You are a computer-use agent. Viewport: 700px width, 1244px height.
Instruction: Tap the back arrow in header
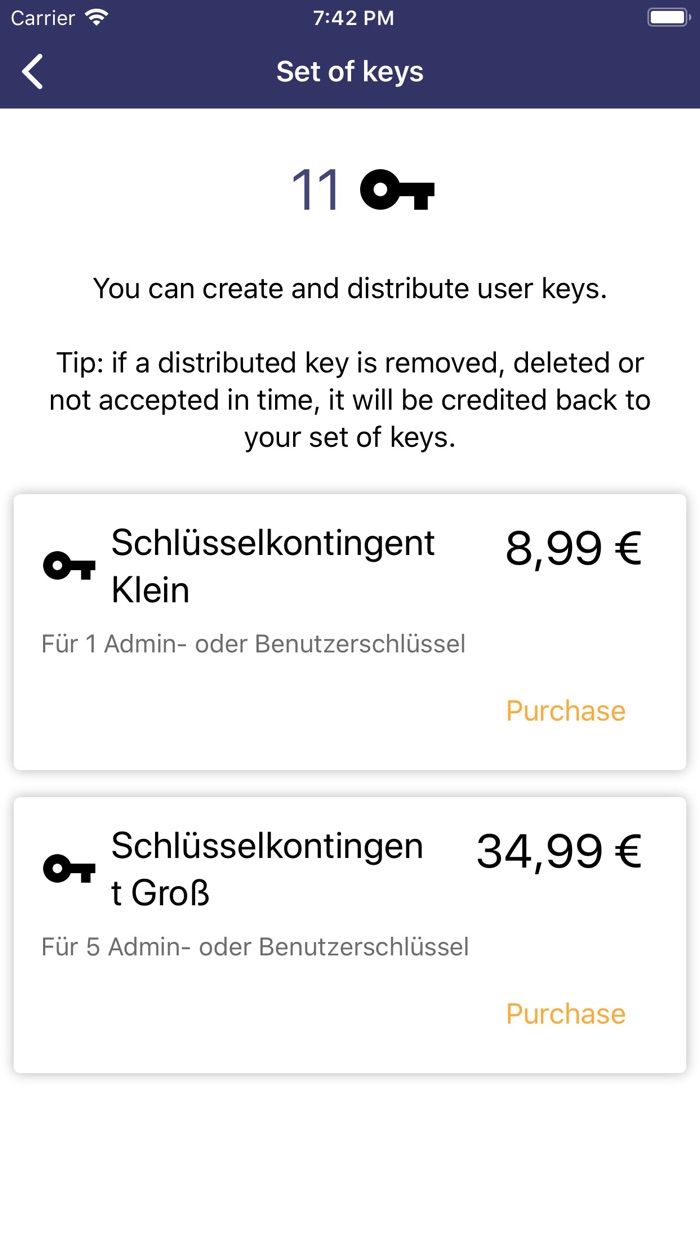coord(33,72)
